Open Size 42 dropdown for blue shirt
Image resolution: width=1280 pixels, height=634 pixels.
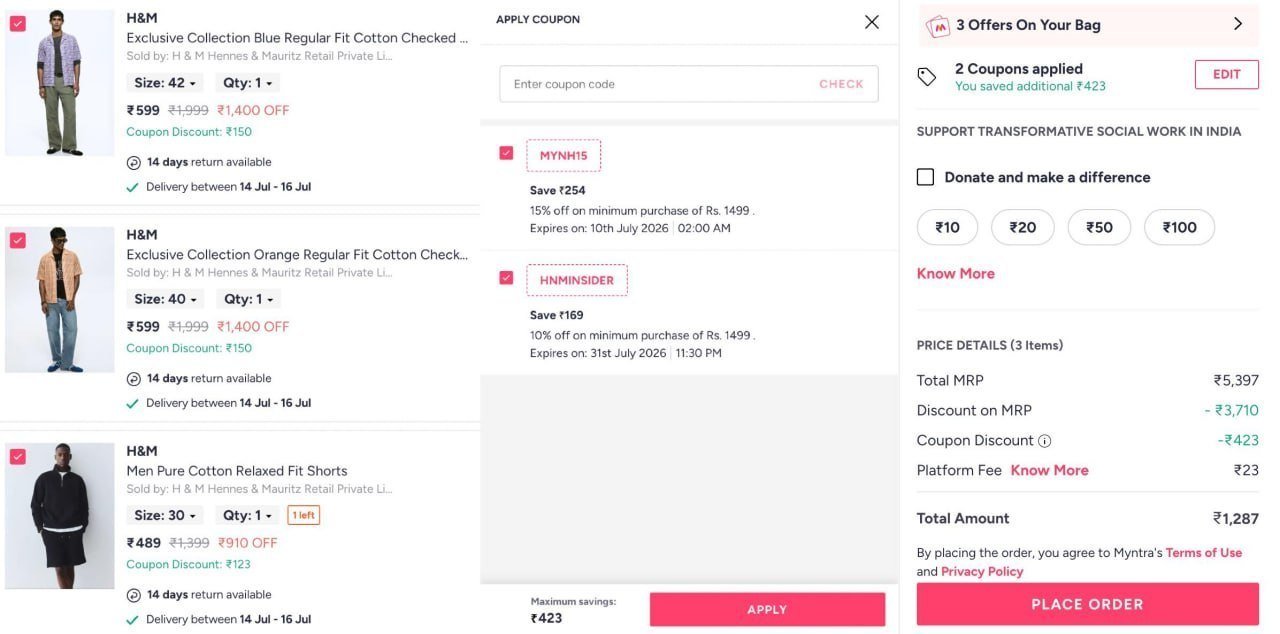[165, 83]
